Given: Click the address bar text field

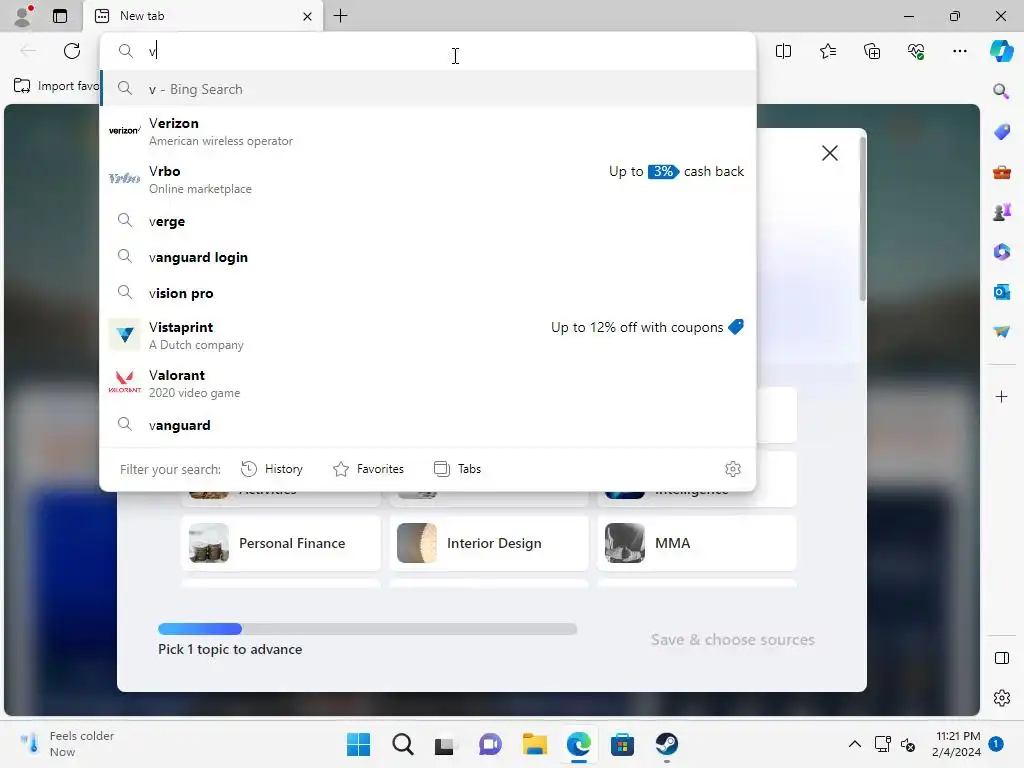Looking at the screenshot, I should click(428, 51).
